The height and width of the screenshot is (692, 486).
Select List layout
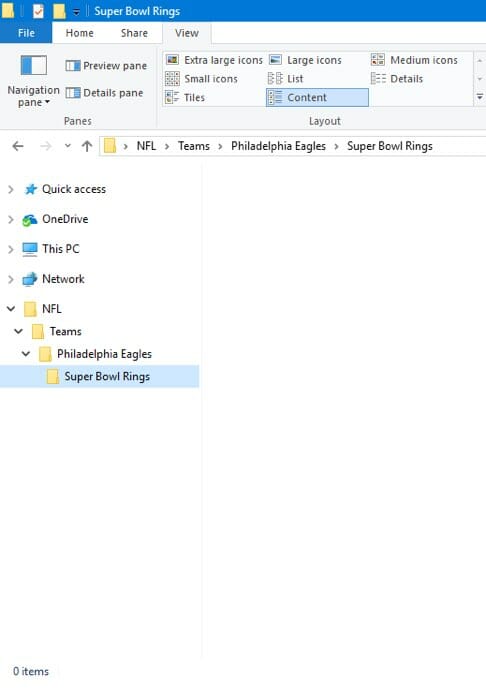point(286,79)
